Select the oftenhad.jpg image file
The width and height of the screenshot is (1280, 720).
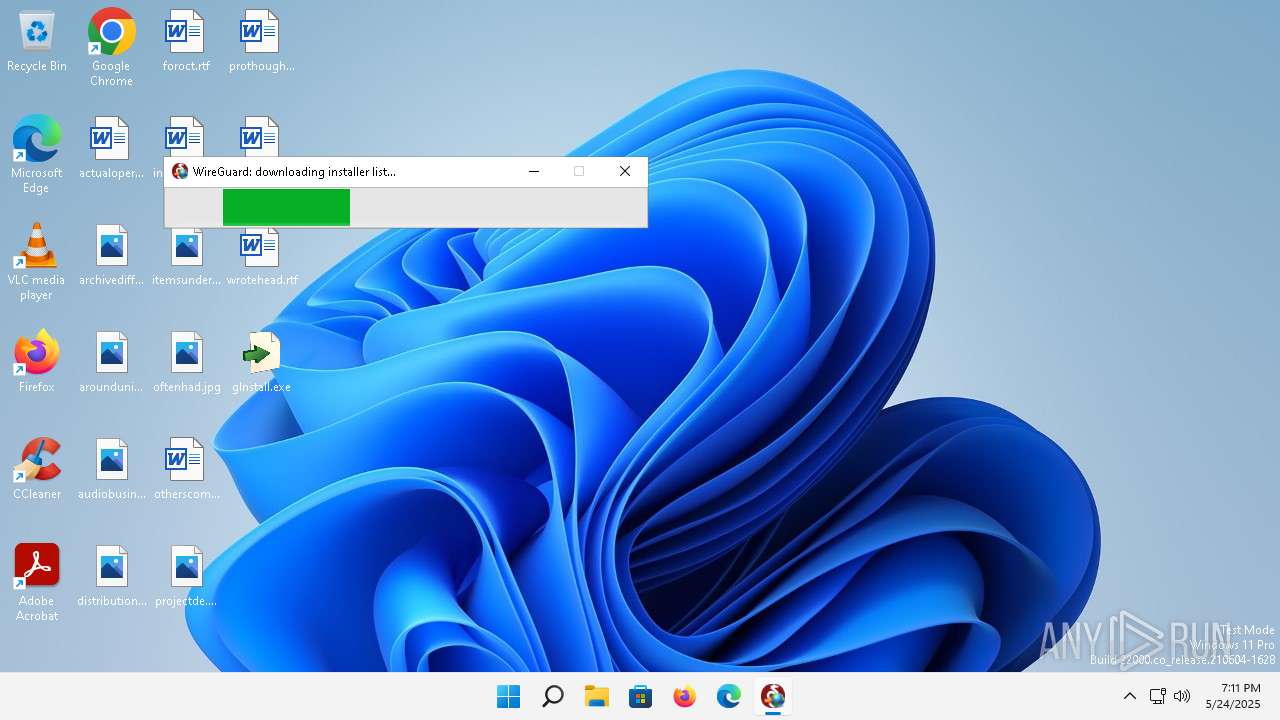coord(186,363)
